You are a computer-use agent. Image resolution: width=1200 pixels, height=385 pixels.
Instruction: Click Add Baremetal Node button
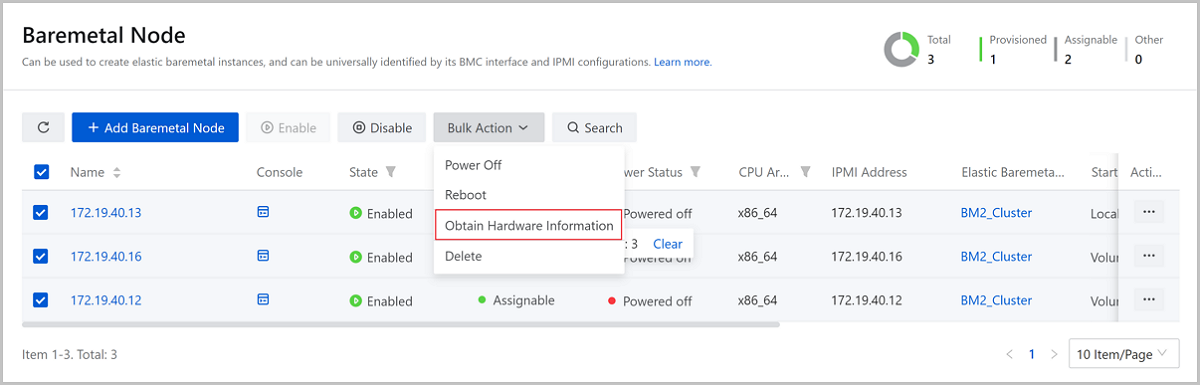155,128
